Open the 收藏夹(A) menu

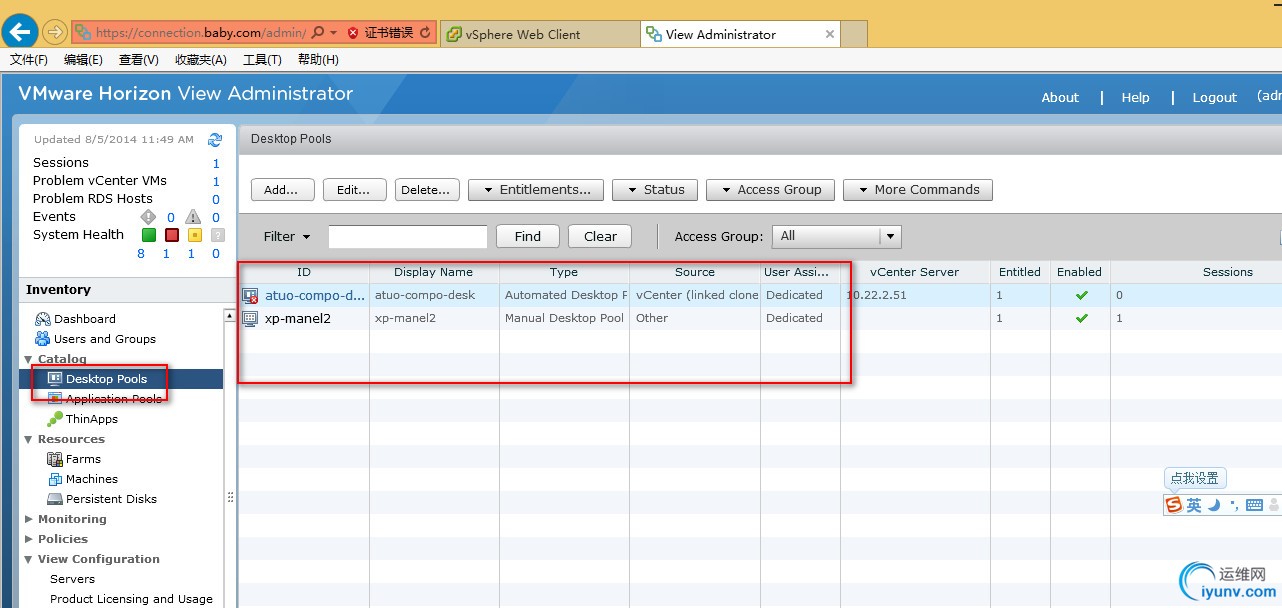click(200, 60)
